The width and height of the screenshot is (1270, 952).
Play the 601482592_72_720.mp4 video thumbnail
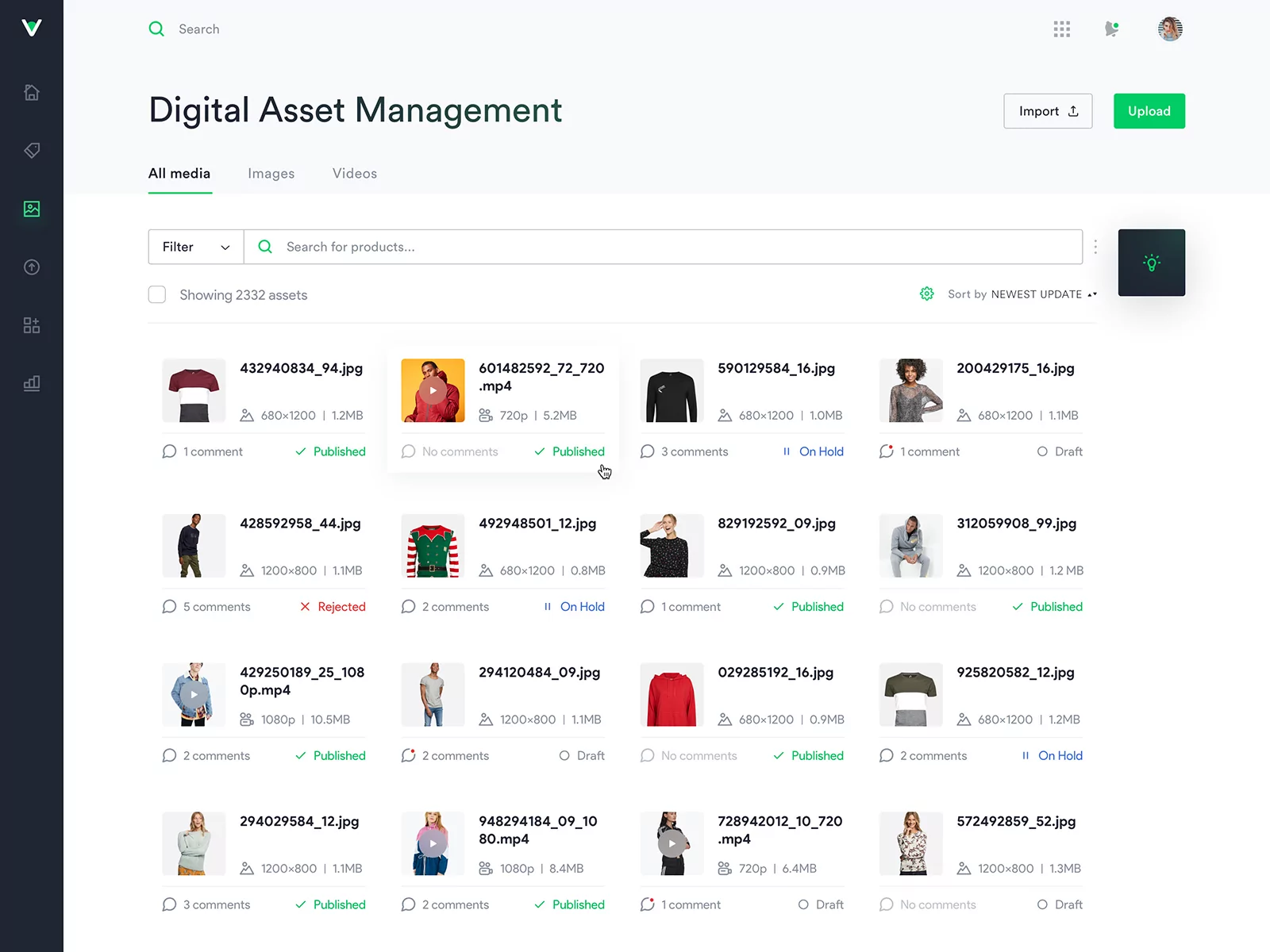click(x=433, y=390)
